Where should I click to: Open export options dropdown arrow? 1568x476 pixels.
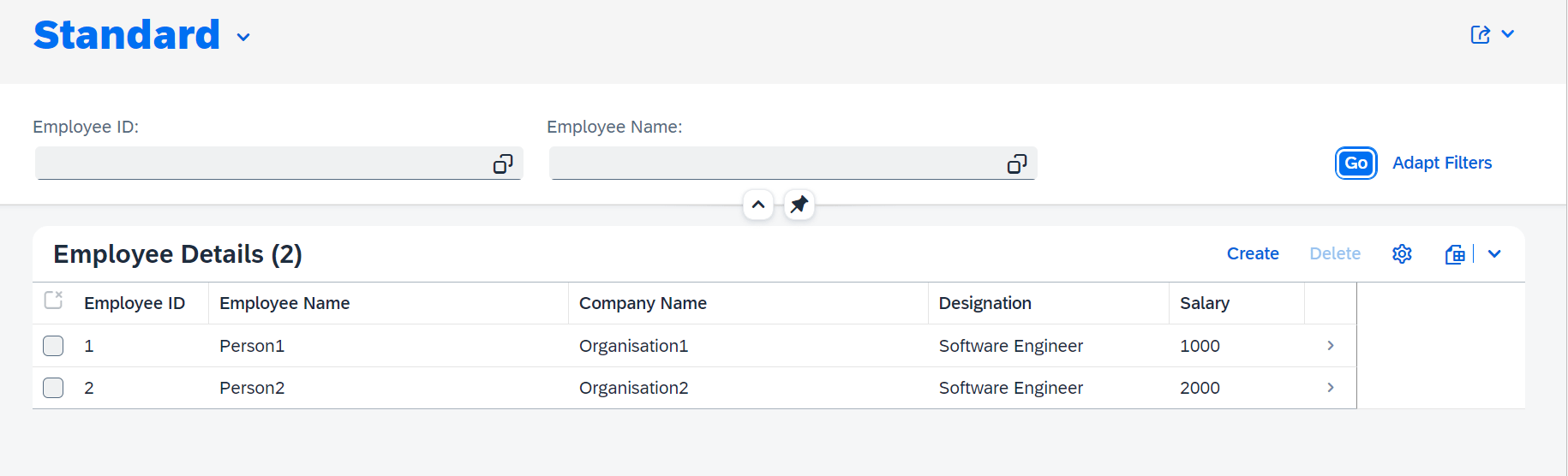click(1494, 254)
